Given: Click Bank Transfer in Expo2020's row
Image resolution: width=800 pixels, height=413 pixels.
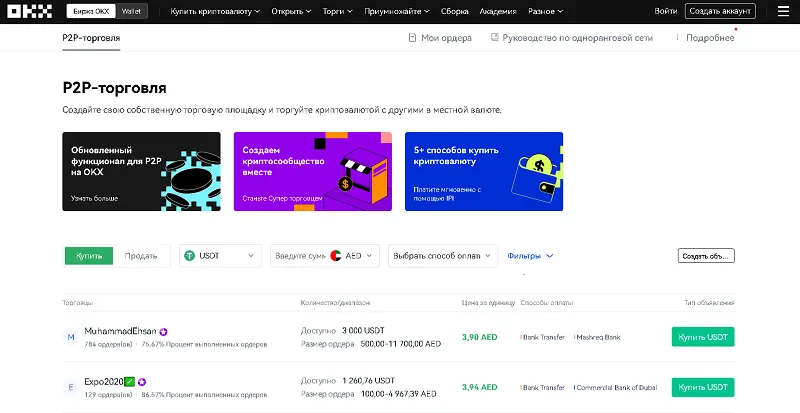Looking at the screenshot, I should [x=543, y=387].
